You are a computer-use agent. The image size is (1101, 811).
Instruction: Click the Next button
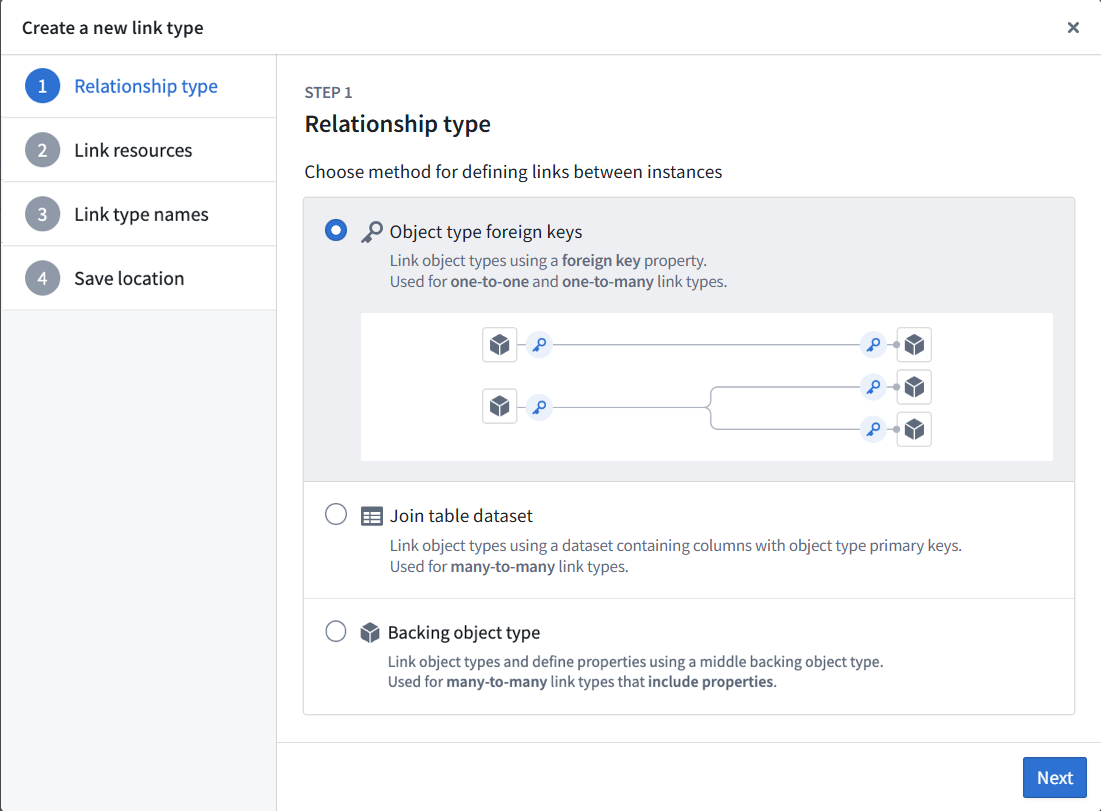(x=1055, y=777)
